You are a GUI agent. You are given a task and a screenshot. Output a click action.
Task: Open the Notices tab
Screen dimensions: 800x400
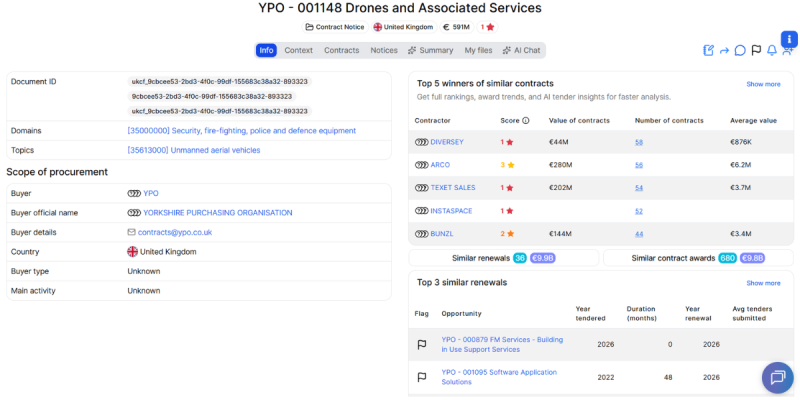384,50
